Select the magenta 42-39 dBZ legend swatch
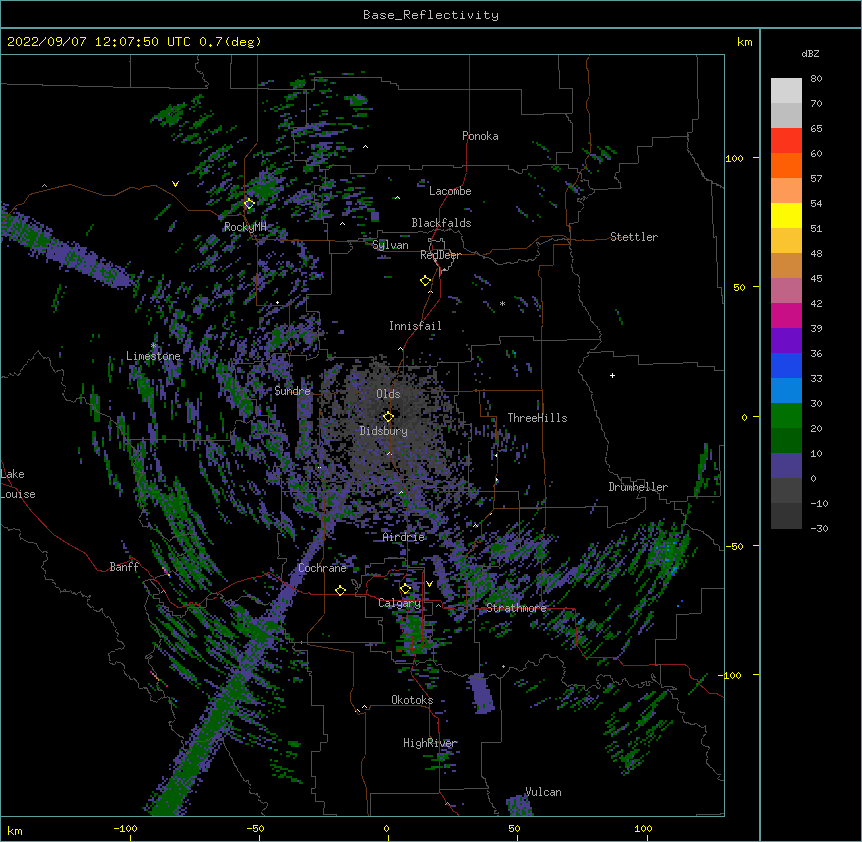 pyautogui.click(x=786, y=315)
